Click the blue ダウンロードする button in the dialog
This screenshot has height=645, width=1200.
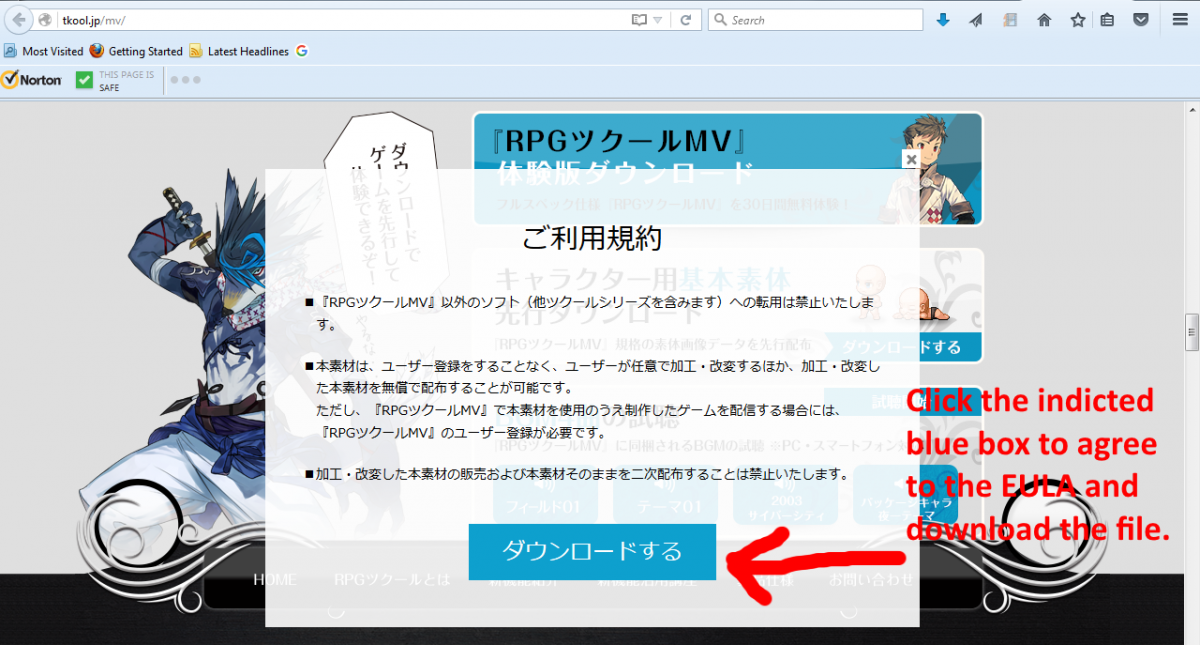point(592,551)
